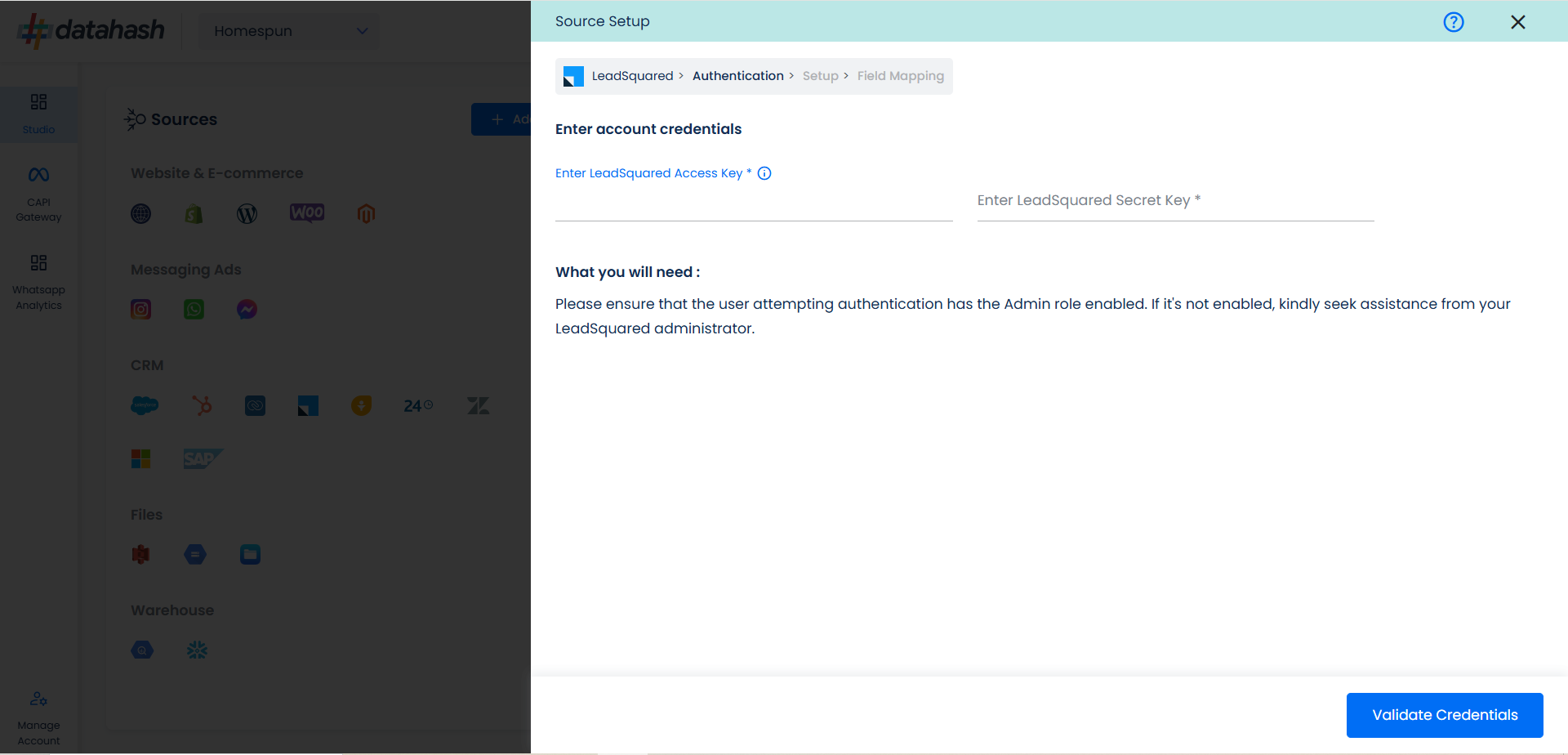
Task: Select the HubSpot CRM icon
Action: [x=202, y=405]
